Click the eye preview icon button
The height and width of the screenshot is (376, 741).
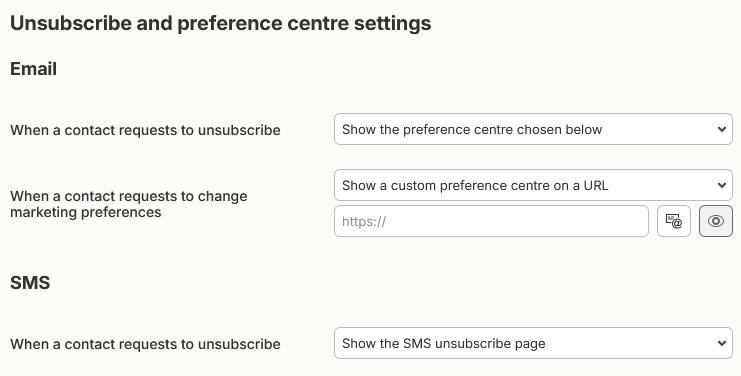(x=716, y=221)
